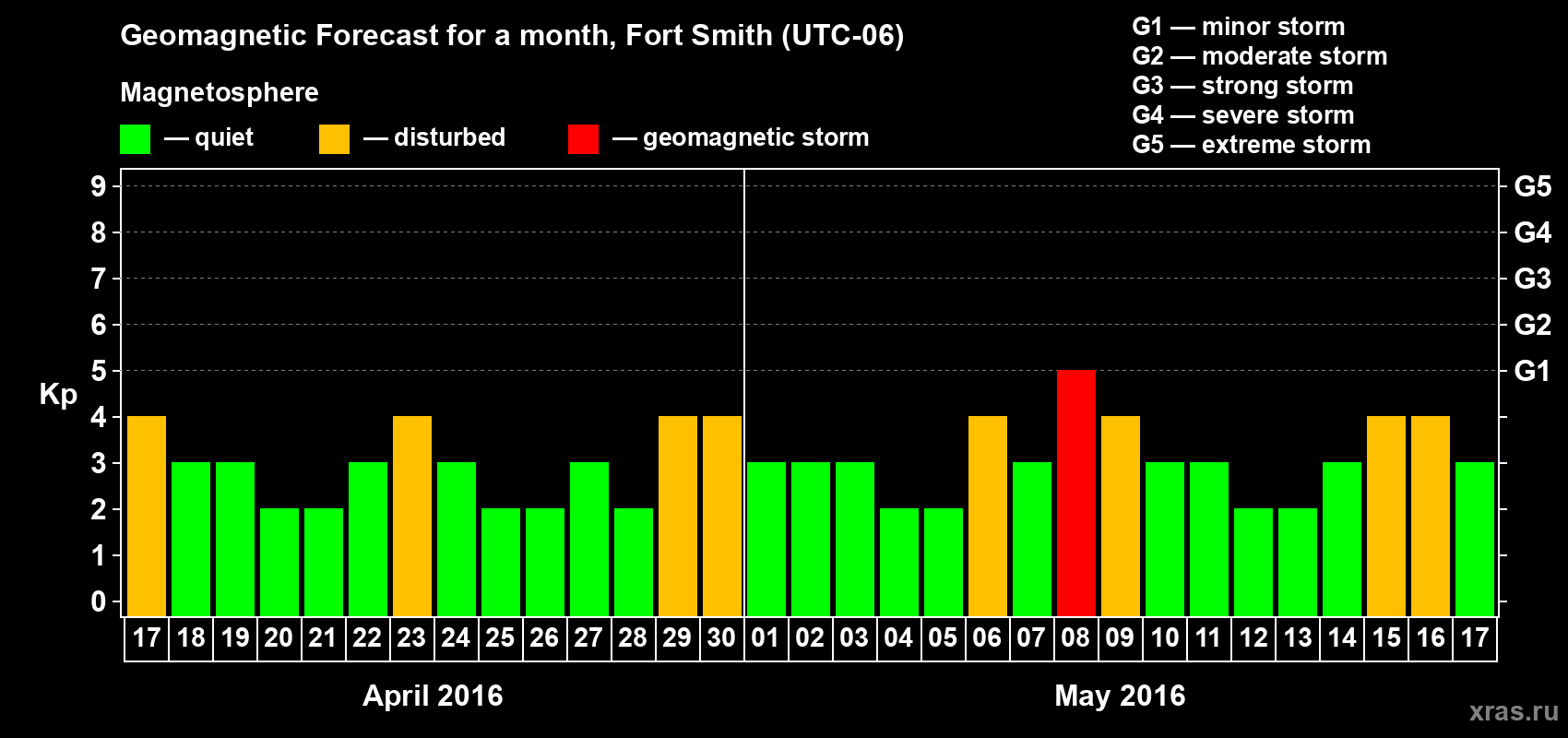Click date label 22 in April axis
Screen dimensions: 1568x738
367,638
